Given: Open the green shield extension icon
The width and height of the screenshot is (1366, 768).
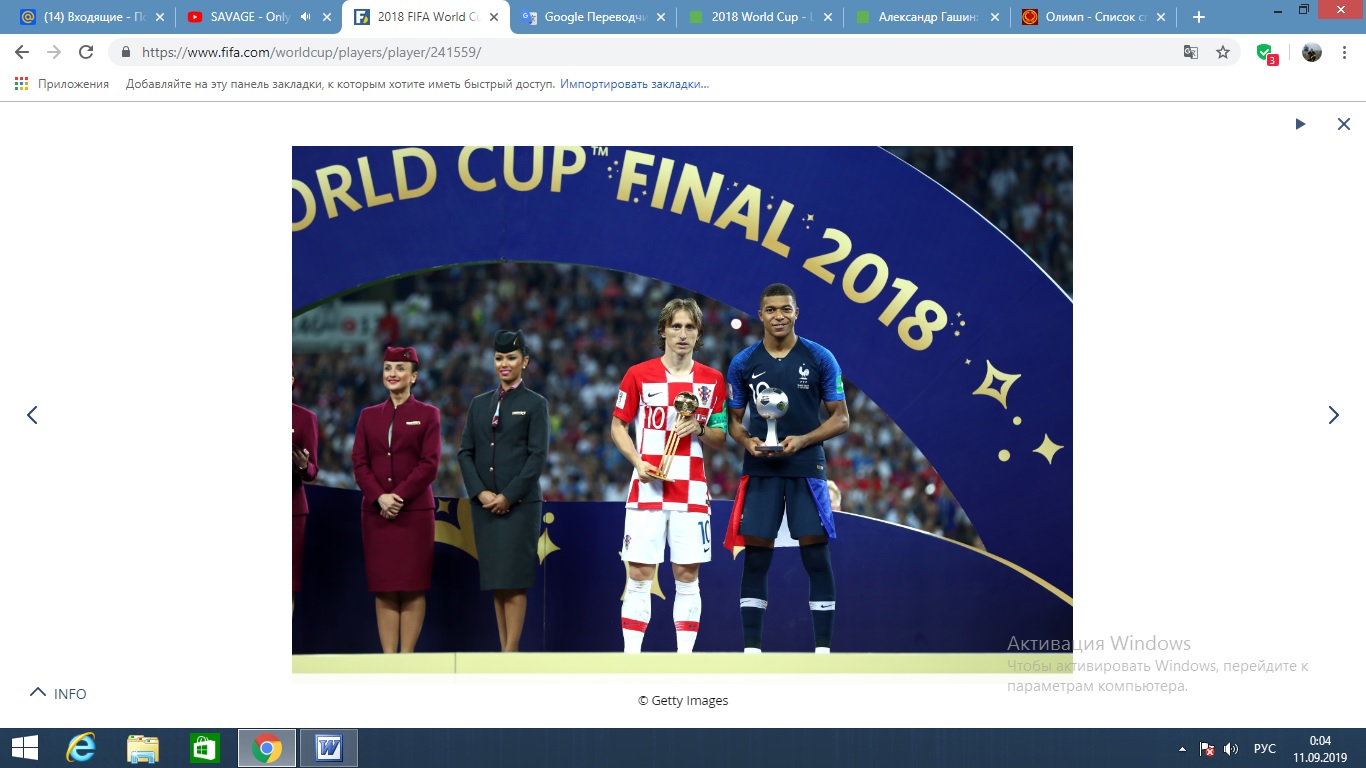Looking at the screenshot, I should pyautogui.click(x=1266, y=53).
